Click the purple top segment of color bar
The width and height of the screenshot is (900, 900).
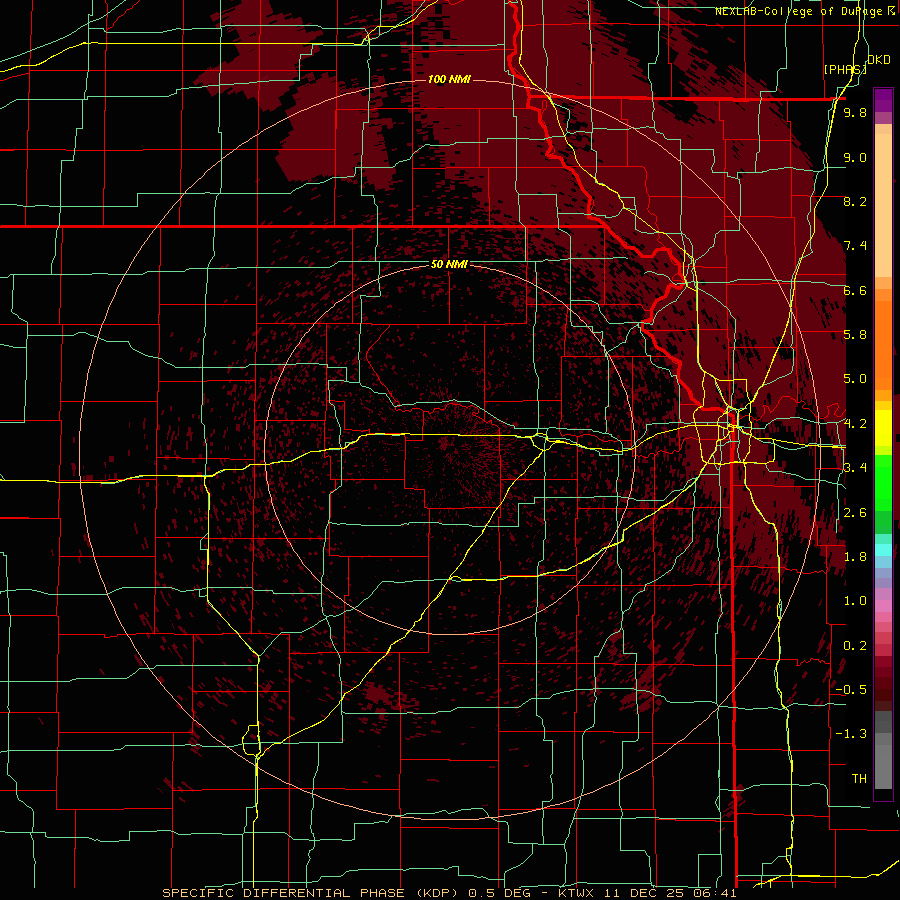tap(883, 100)
